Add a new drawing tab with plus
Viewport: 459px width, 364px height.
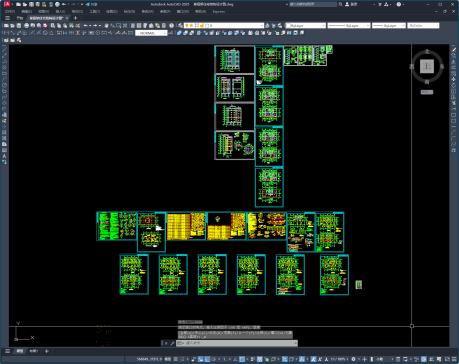point(76,18)
